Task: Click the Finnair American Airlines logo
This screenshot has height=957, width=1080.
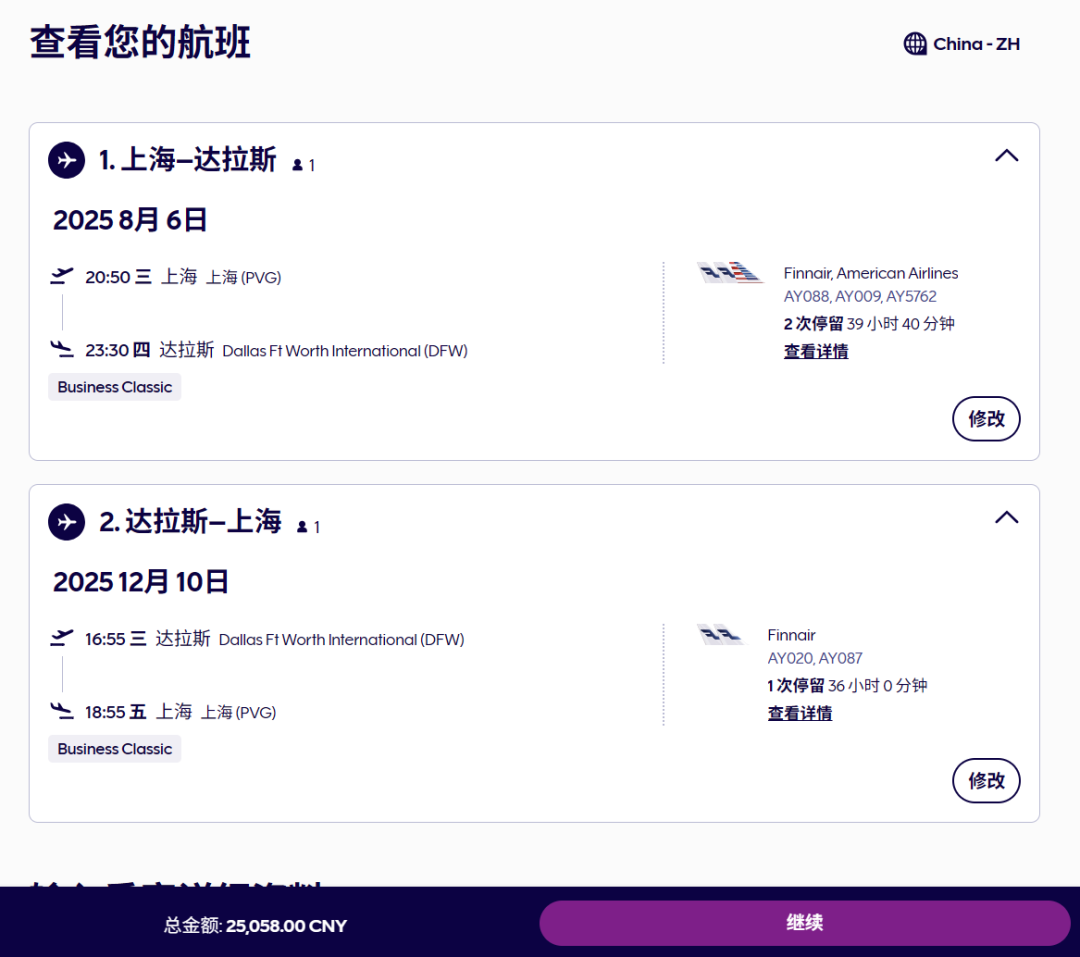Action: 730,273
